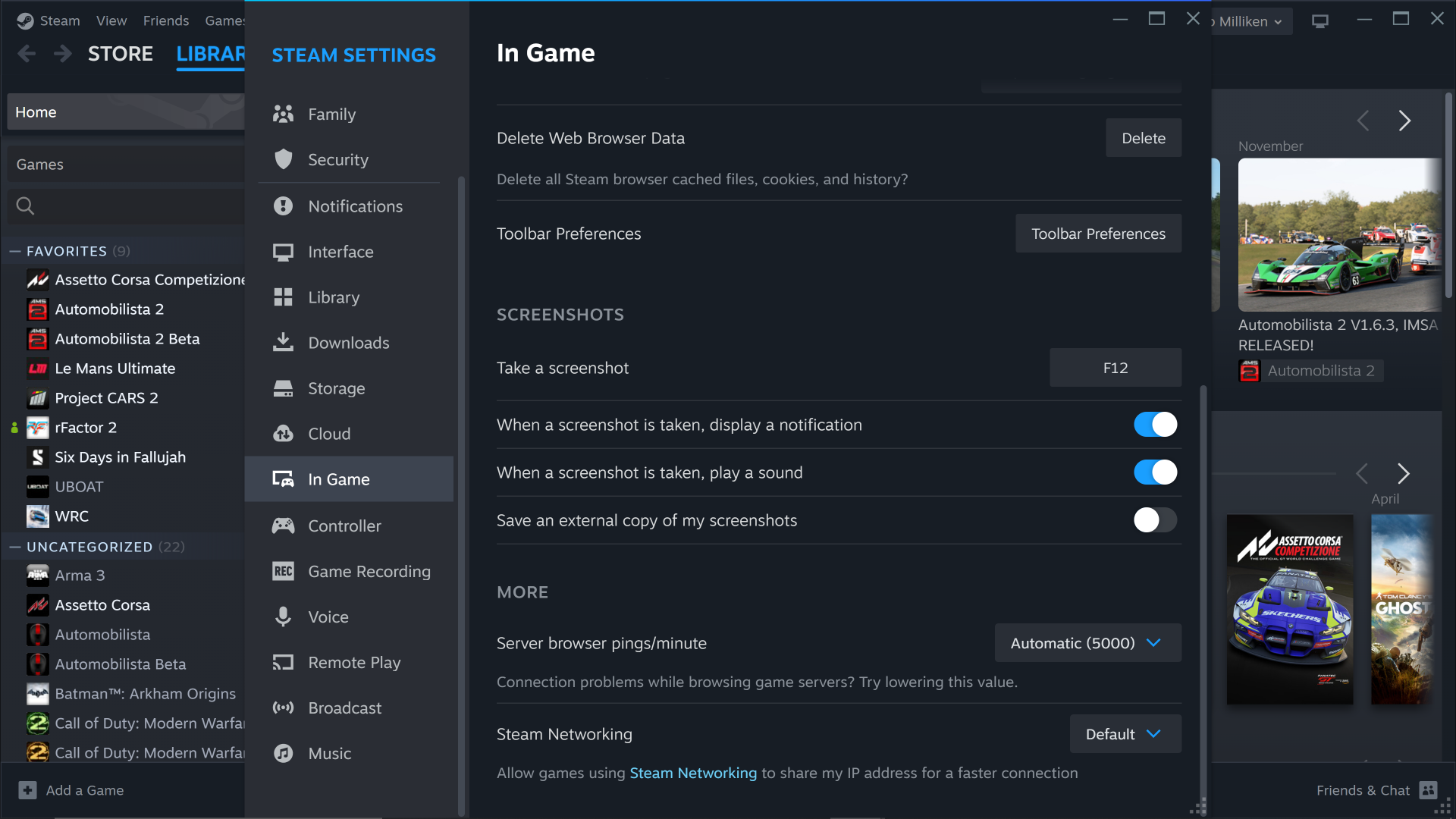Click the library search input field
This screenshot has height=819, width=1456.
(126, 206)
